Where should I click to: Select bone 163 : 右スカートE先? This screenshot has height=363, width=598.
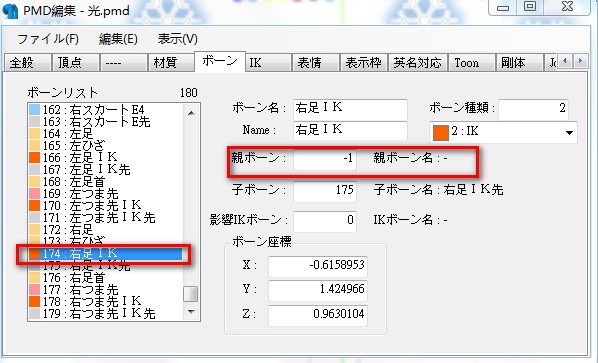pyautogui.click(x=105, y=122)
